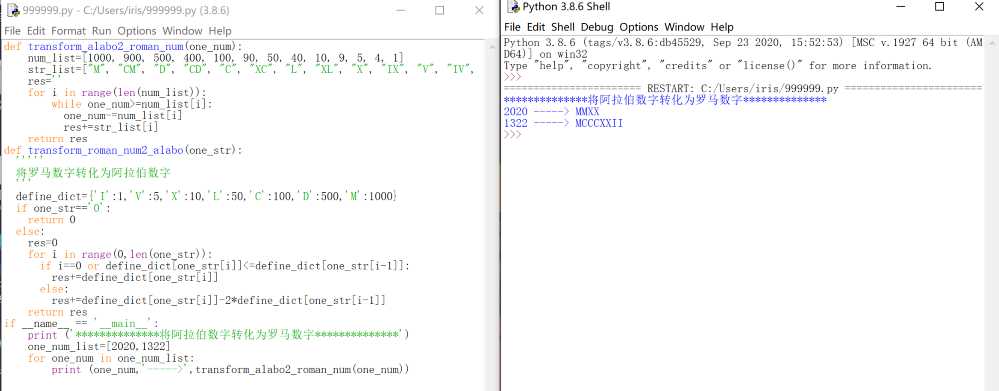Close the 999999.py editor window

[479, 10]
